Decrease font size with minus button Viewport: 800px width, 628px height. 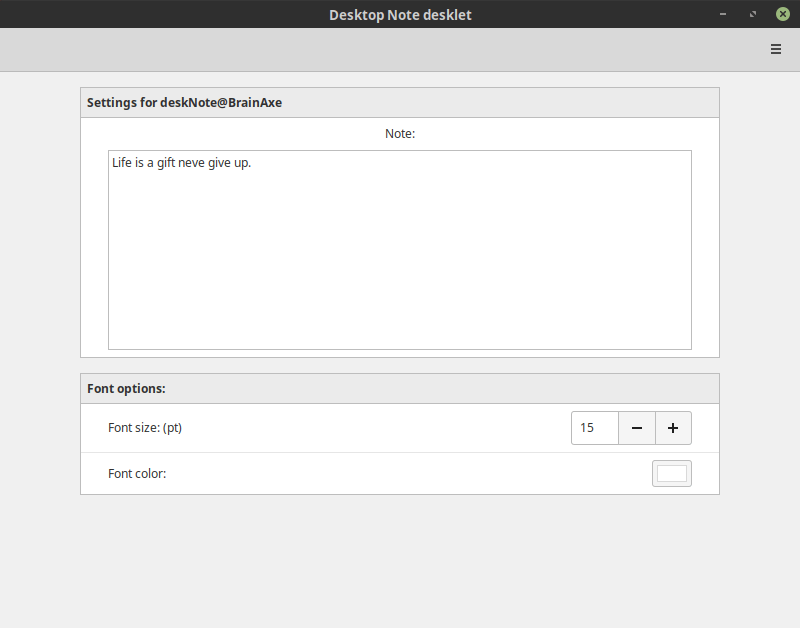point(637,428)
